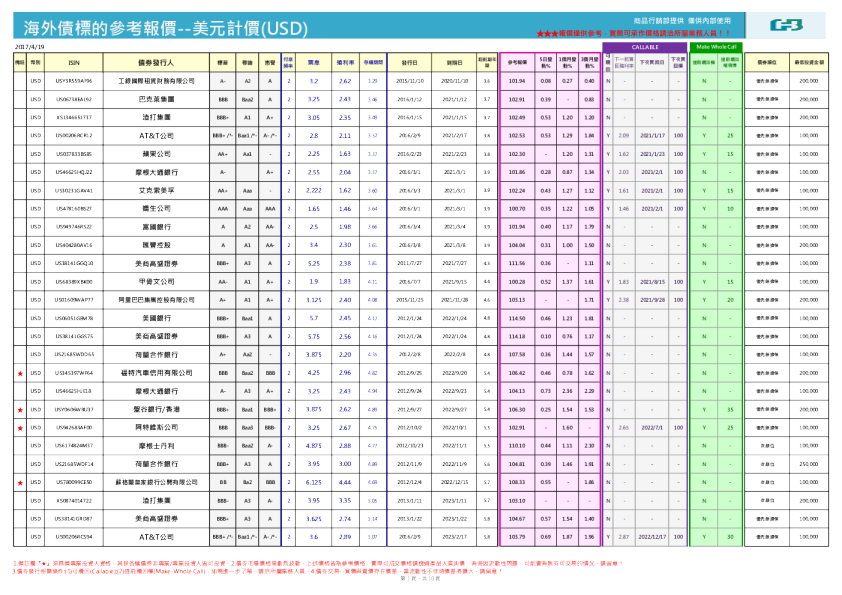Select the red star beside ISIN US345357W764 row
Image resolution: width=842 pixels, height=595 pixels.
(20, 373)
